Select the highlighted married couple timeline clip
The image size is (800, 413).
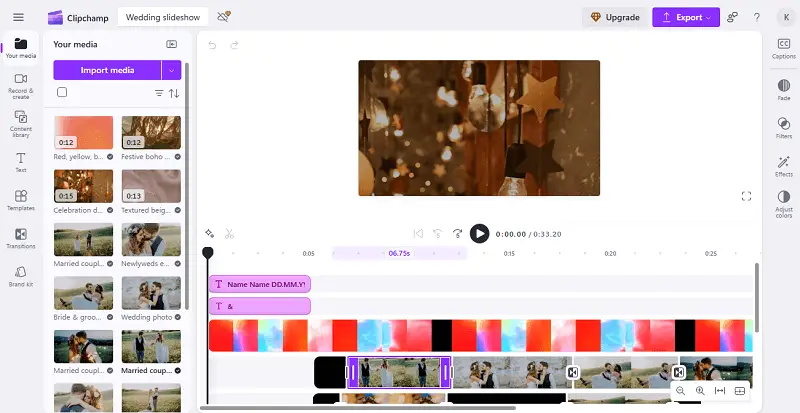pos(399,372)
